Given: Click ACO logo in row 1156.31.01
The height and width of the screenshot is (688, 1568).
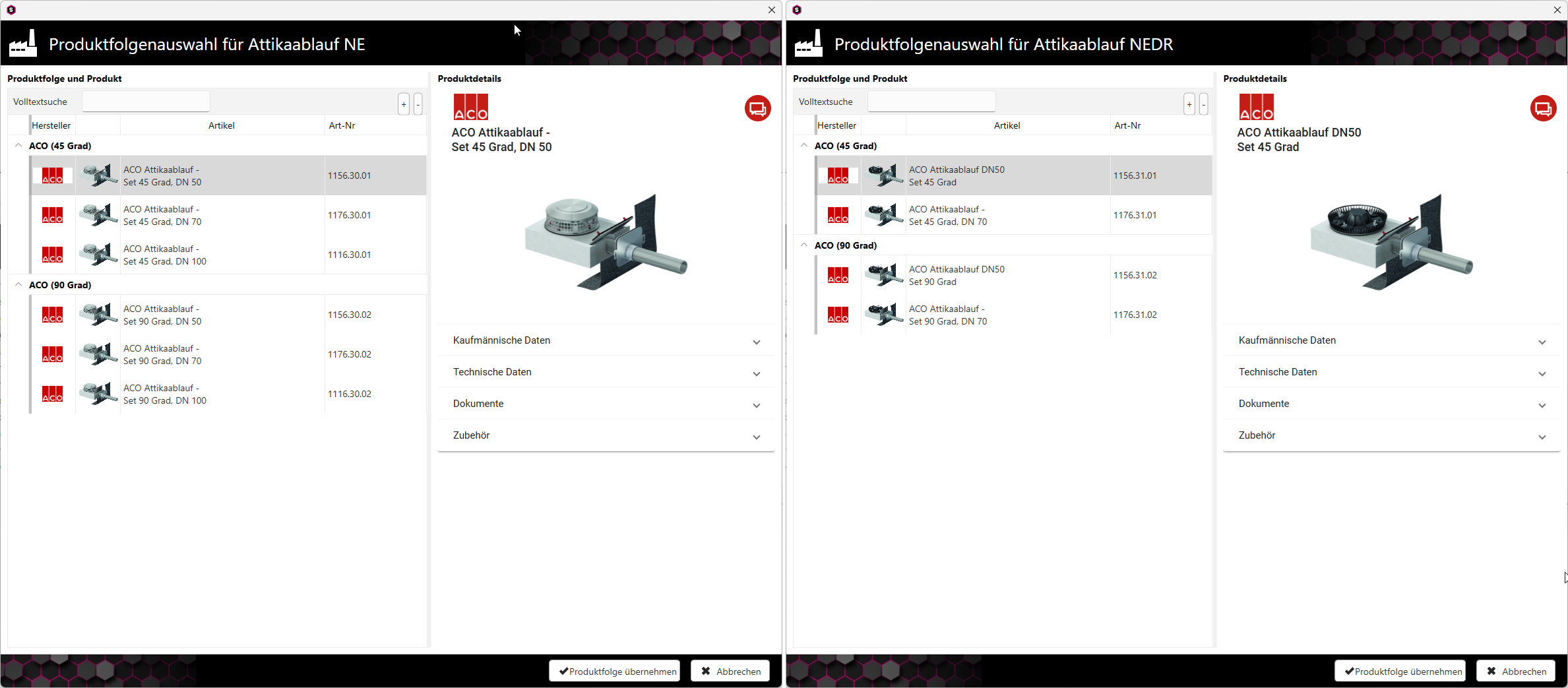Looking at the screenshot, I should pos(838,175).
